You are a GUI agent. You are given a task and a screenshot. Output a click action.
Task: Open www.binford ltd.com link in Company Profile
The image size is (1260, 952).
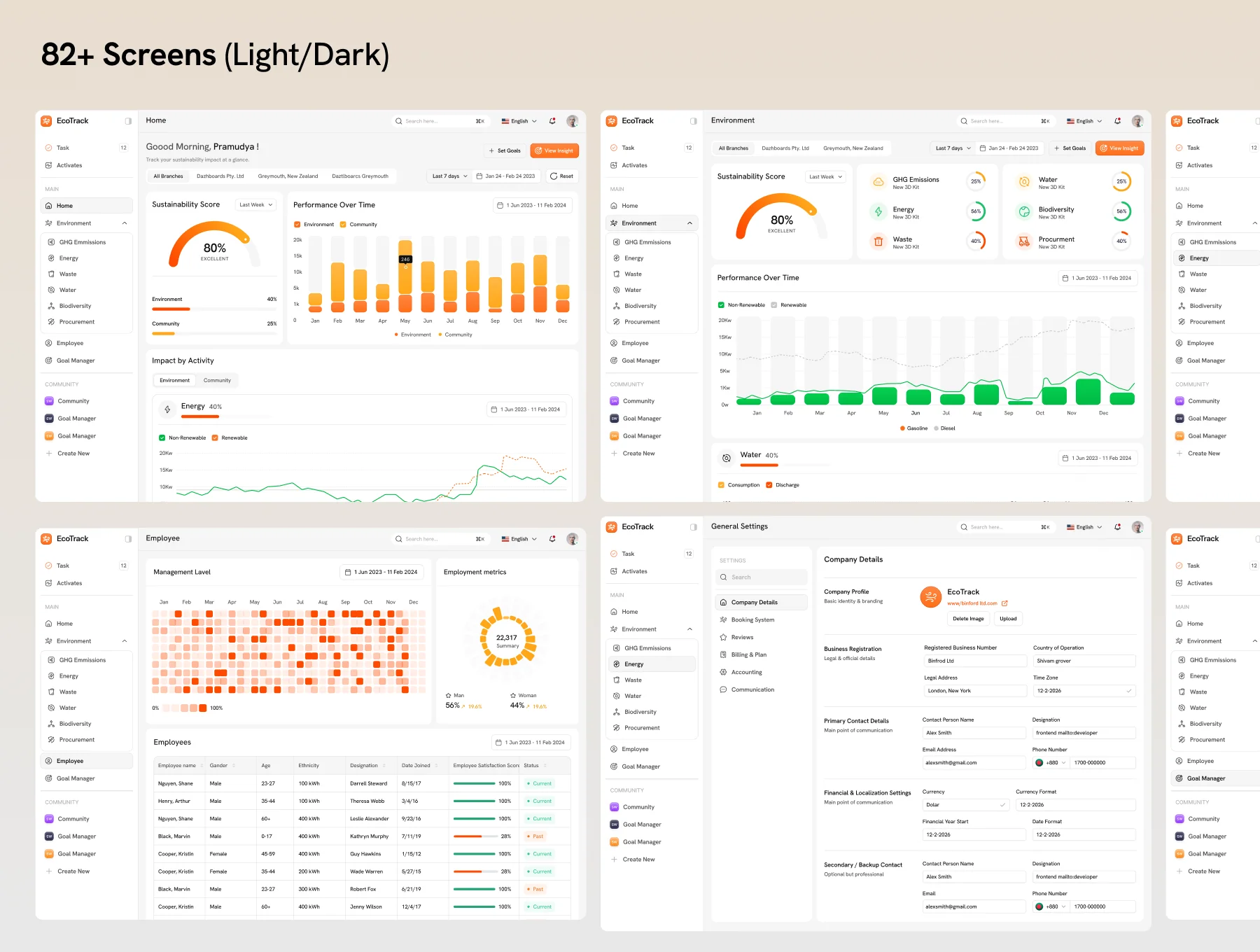click(x=977, y=603)
